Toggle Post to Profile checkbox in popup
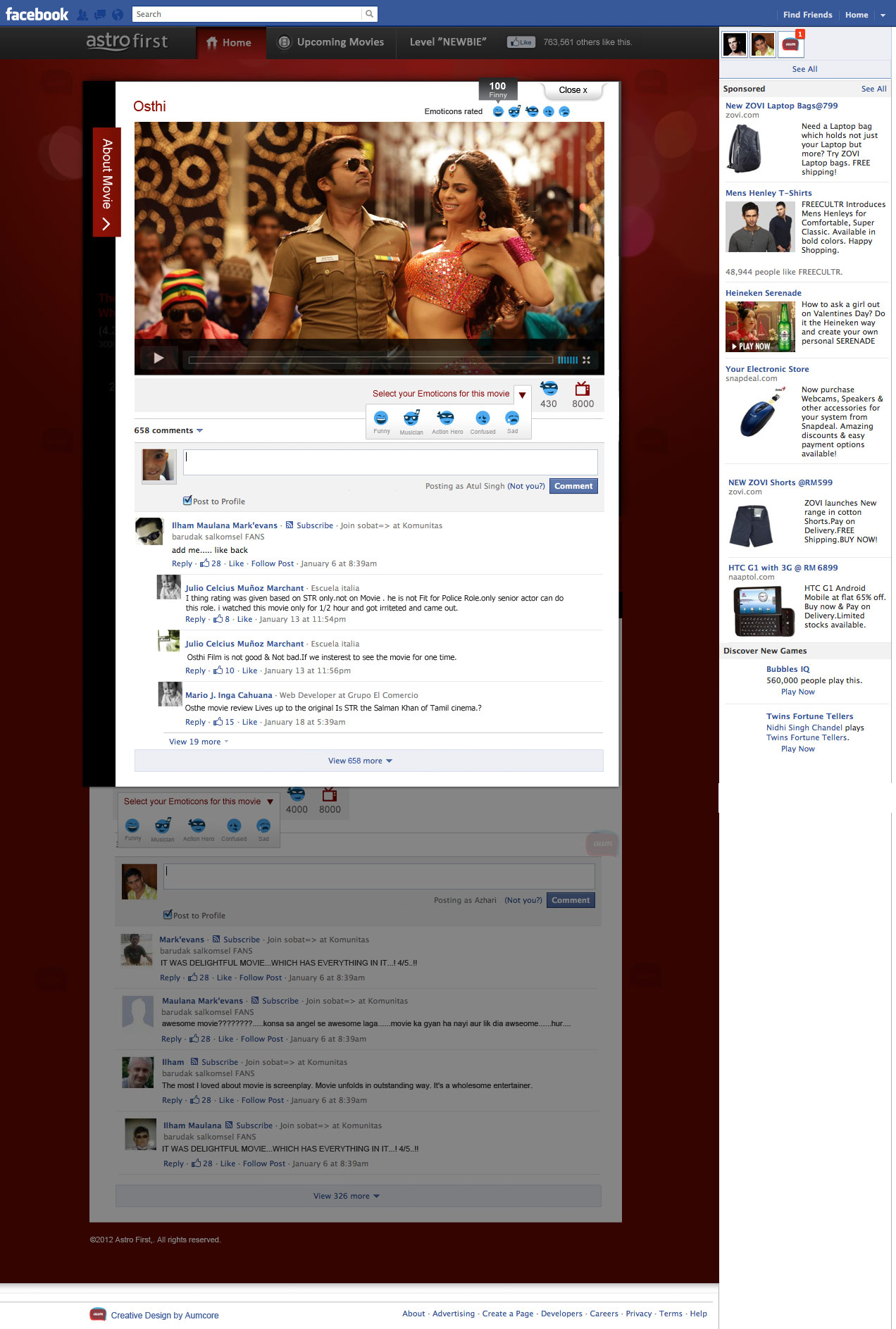This screenshot has width=896, height=1329. coord(187,501)
